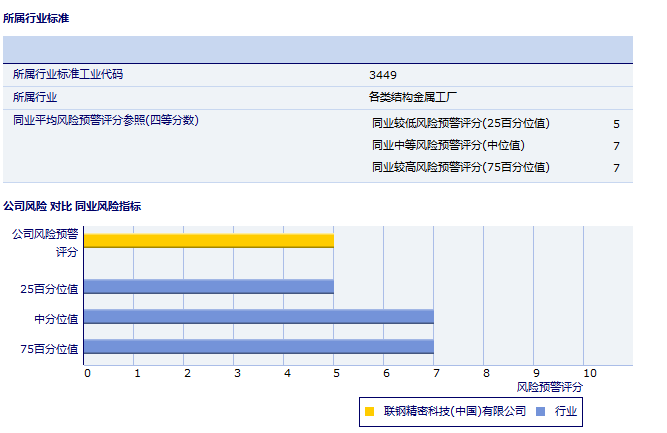This screenshot has height=433, width=667.
Task: Click the 各类结构金属工厂 industry value
Action: [413, 97]
